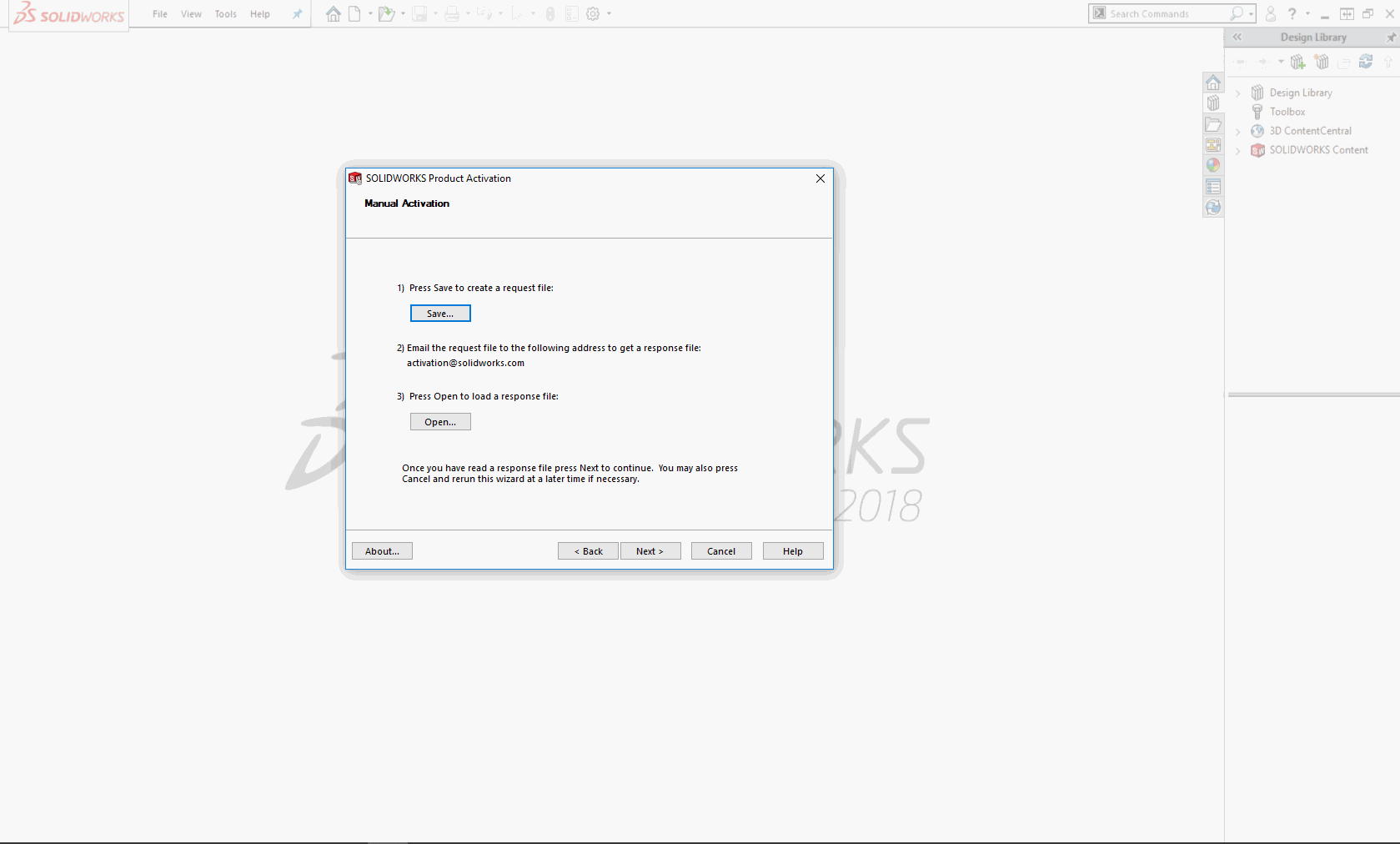Click the Login user icon
This screenshot has height=844, width=1400.
(x=1270, y=14)
